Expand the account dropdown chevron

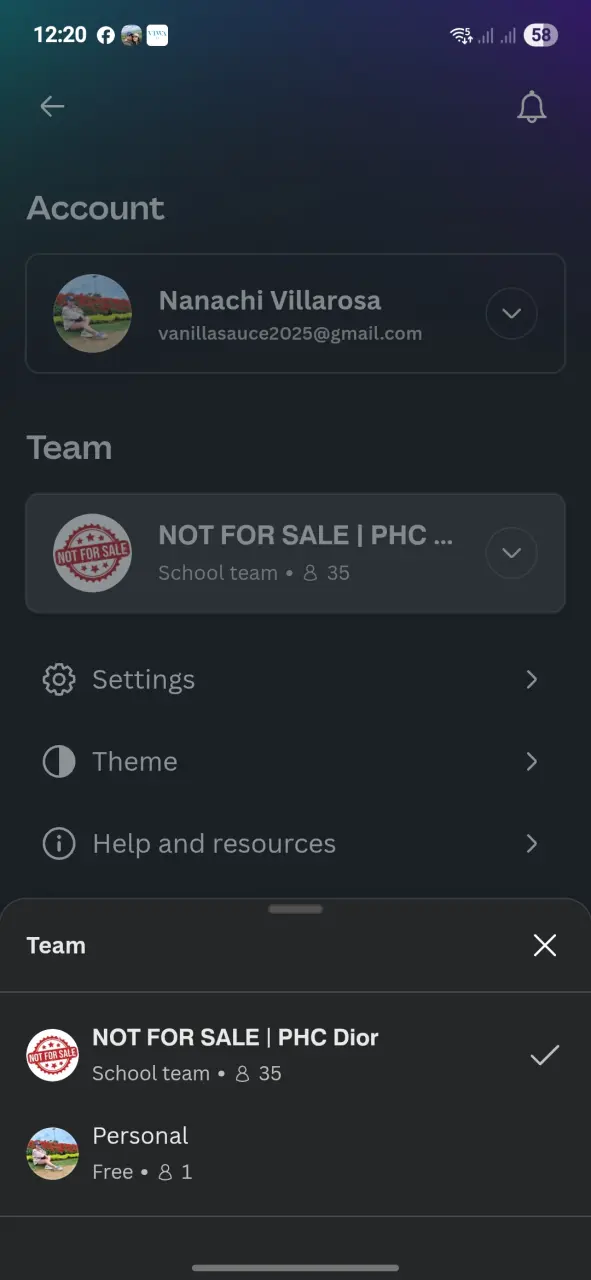tap(511, 314)
